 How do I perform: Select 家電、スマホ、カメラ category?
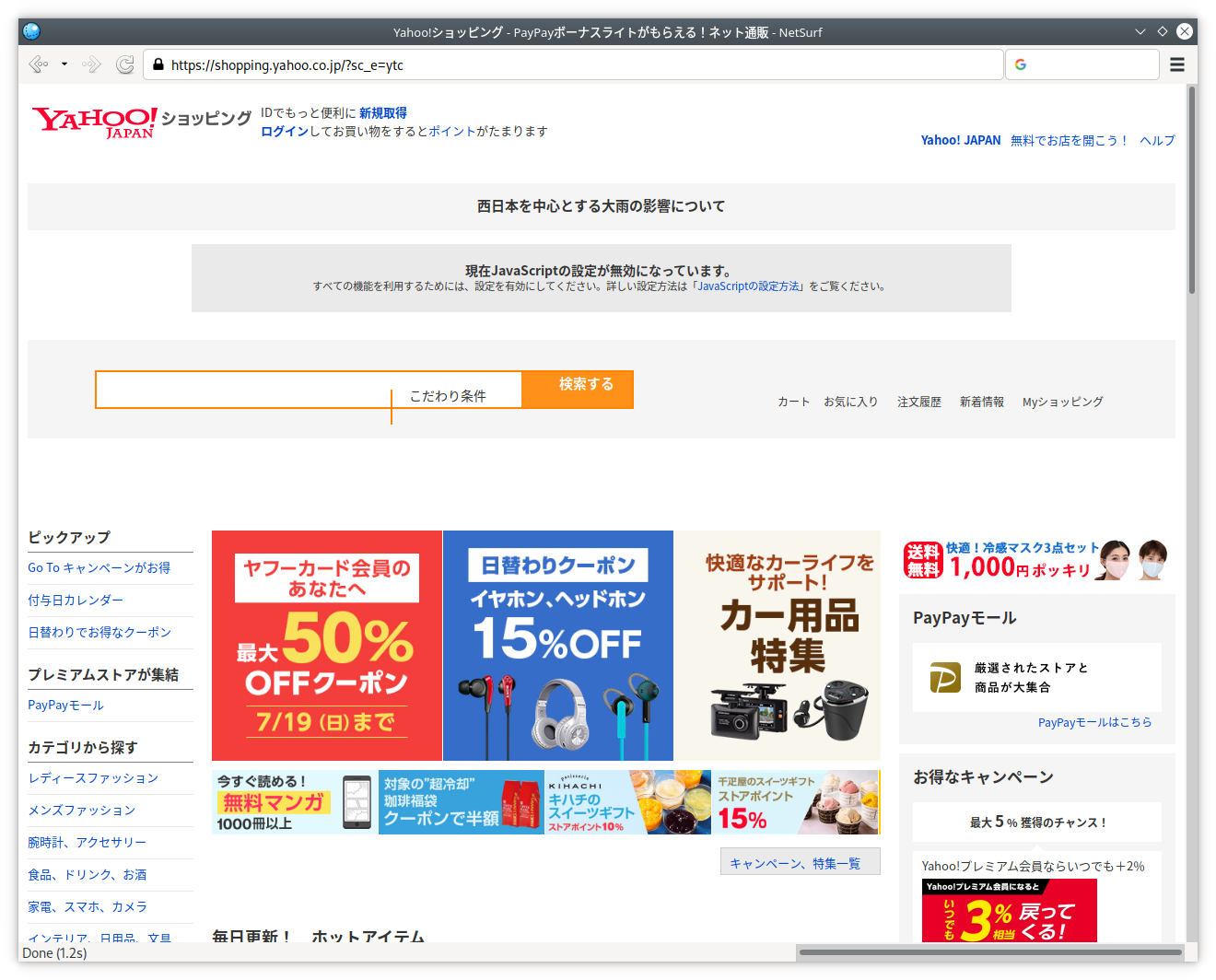point(88,907)
